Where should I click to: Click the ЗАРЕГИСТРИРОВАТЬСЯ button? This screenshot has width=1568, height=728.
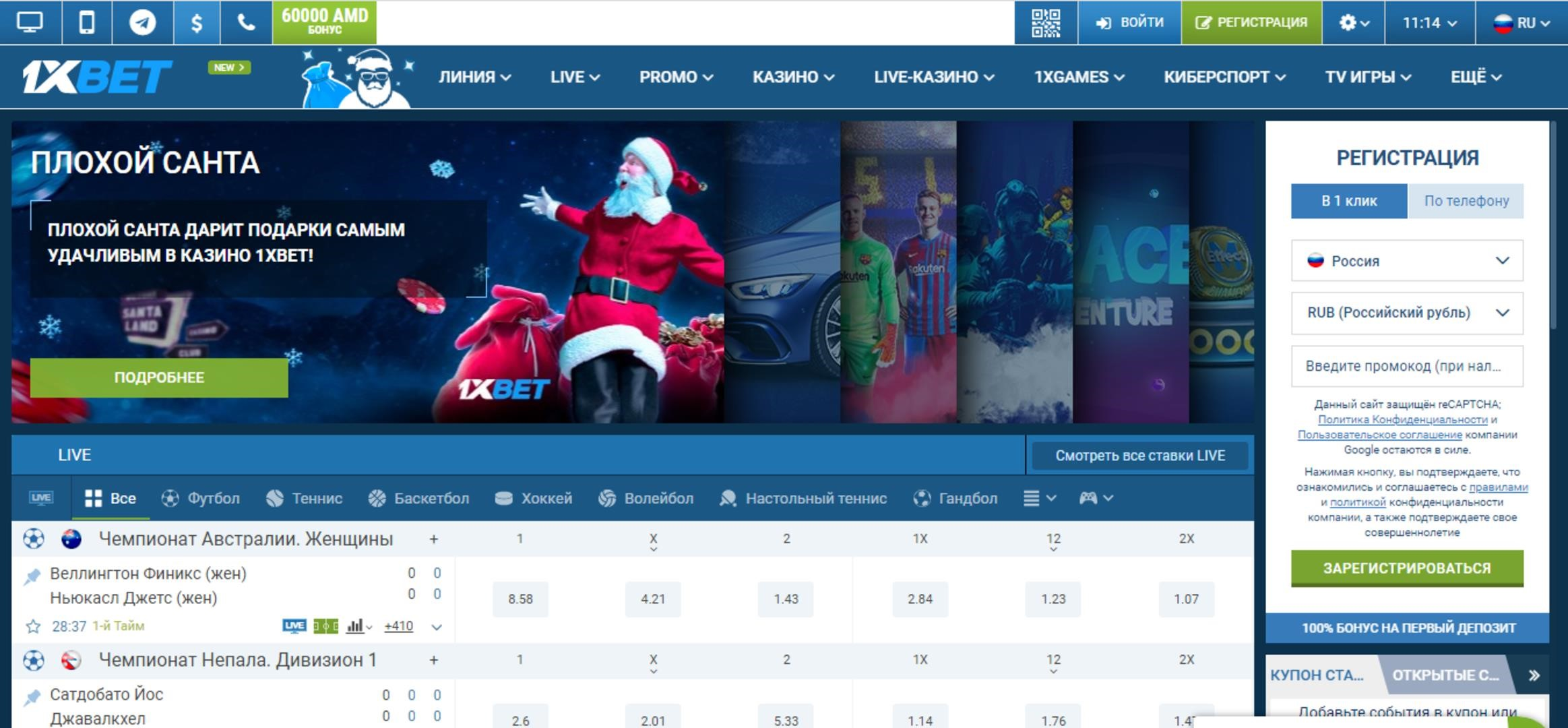1407,568
